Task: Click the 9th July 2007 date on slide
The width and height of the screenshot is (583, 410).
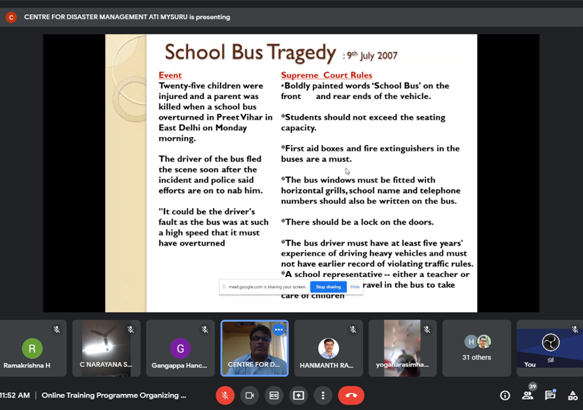Action: coord(372,55)
